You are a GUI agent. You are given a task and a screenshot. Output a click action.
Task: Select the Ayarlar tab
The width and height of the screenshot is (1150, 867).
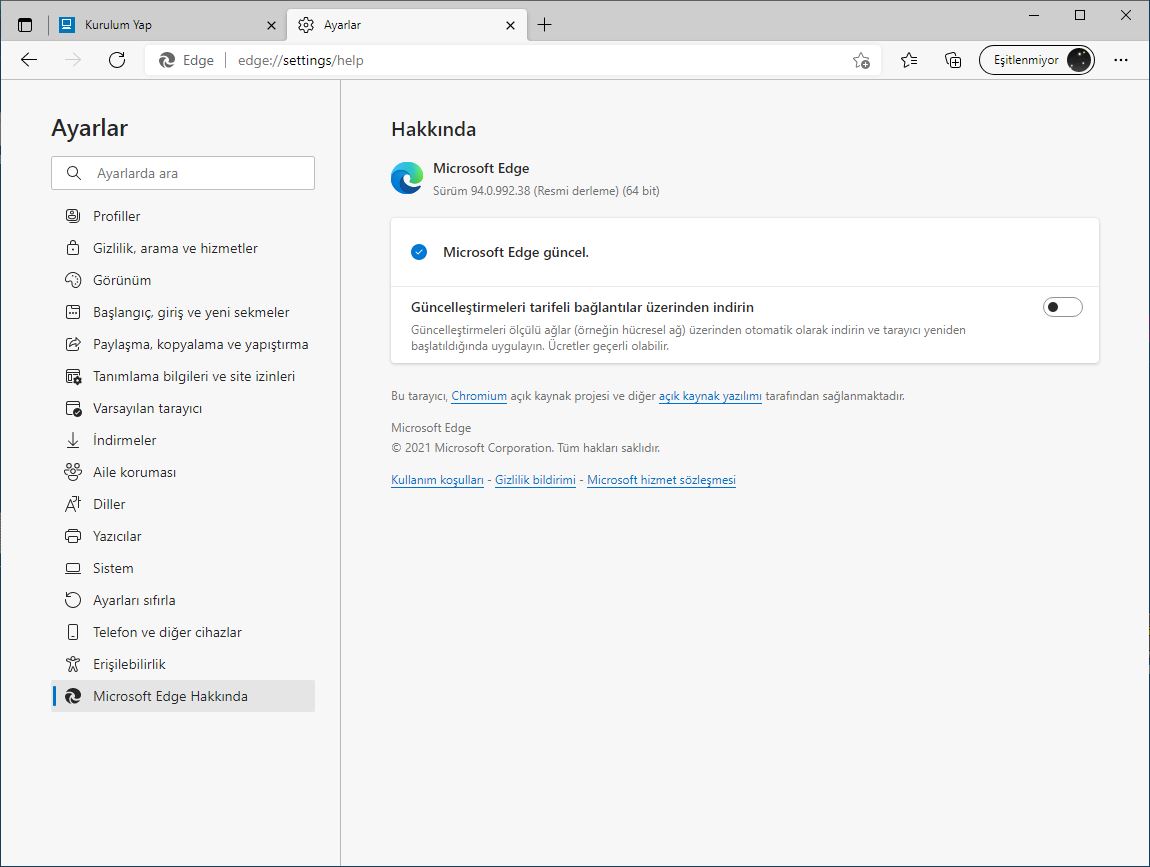click(x=407, y=25)
